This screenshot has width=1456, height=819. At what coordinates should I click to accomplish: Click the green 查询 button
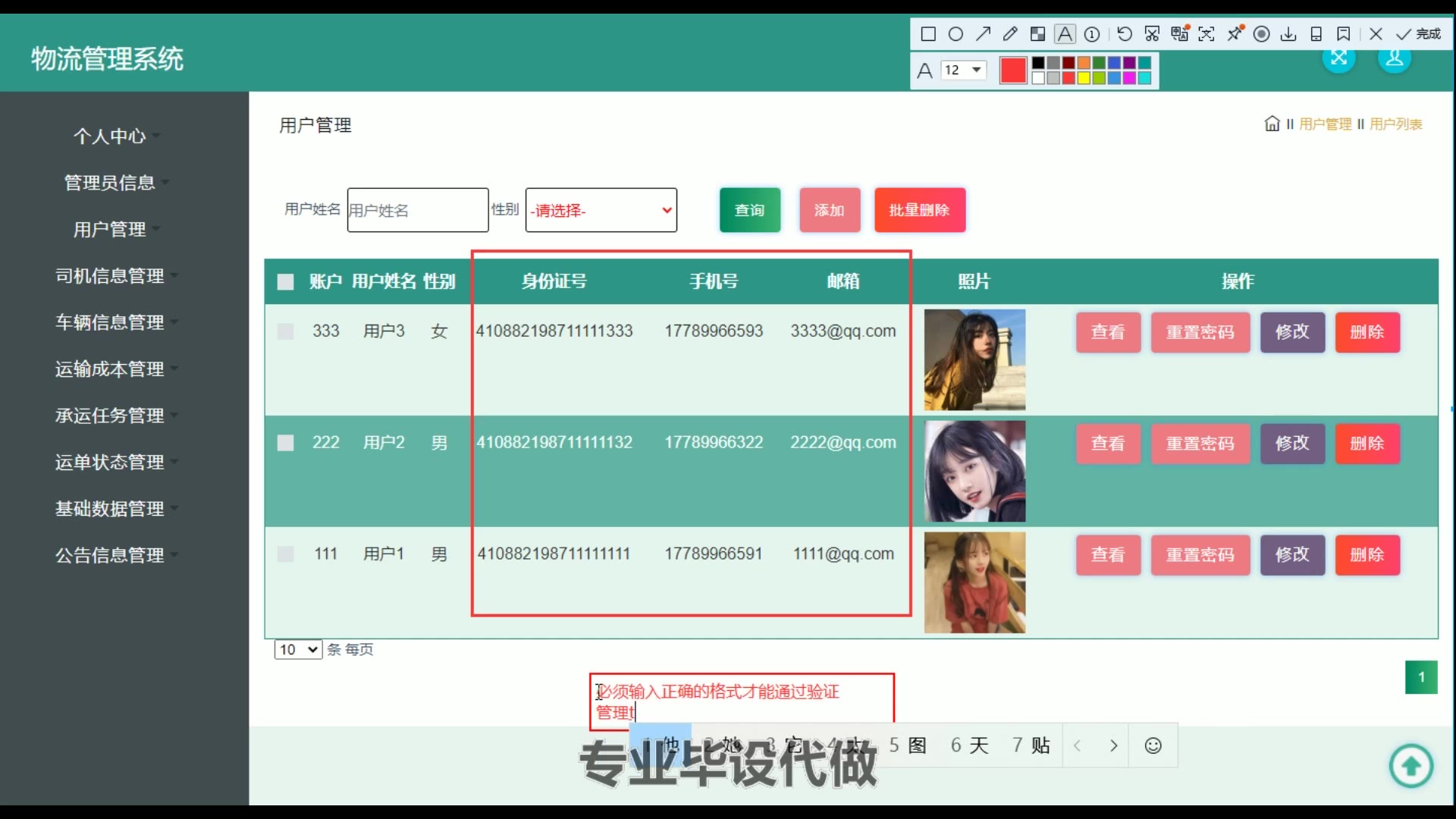coord(749,210)
